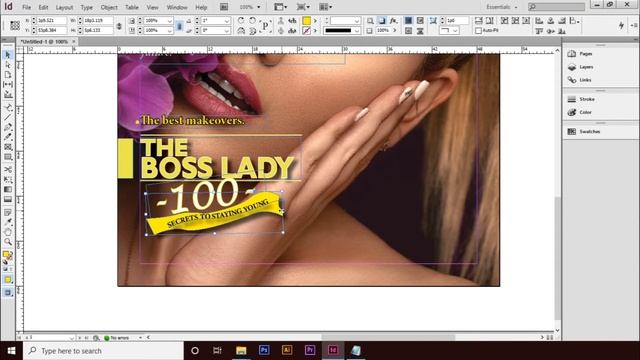The height and width of the screenshot is (360, 640).
Task: Open the File menu
Action: tap(27, 7)
